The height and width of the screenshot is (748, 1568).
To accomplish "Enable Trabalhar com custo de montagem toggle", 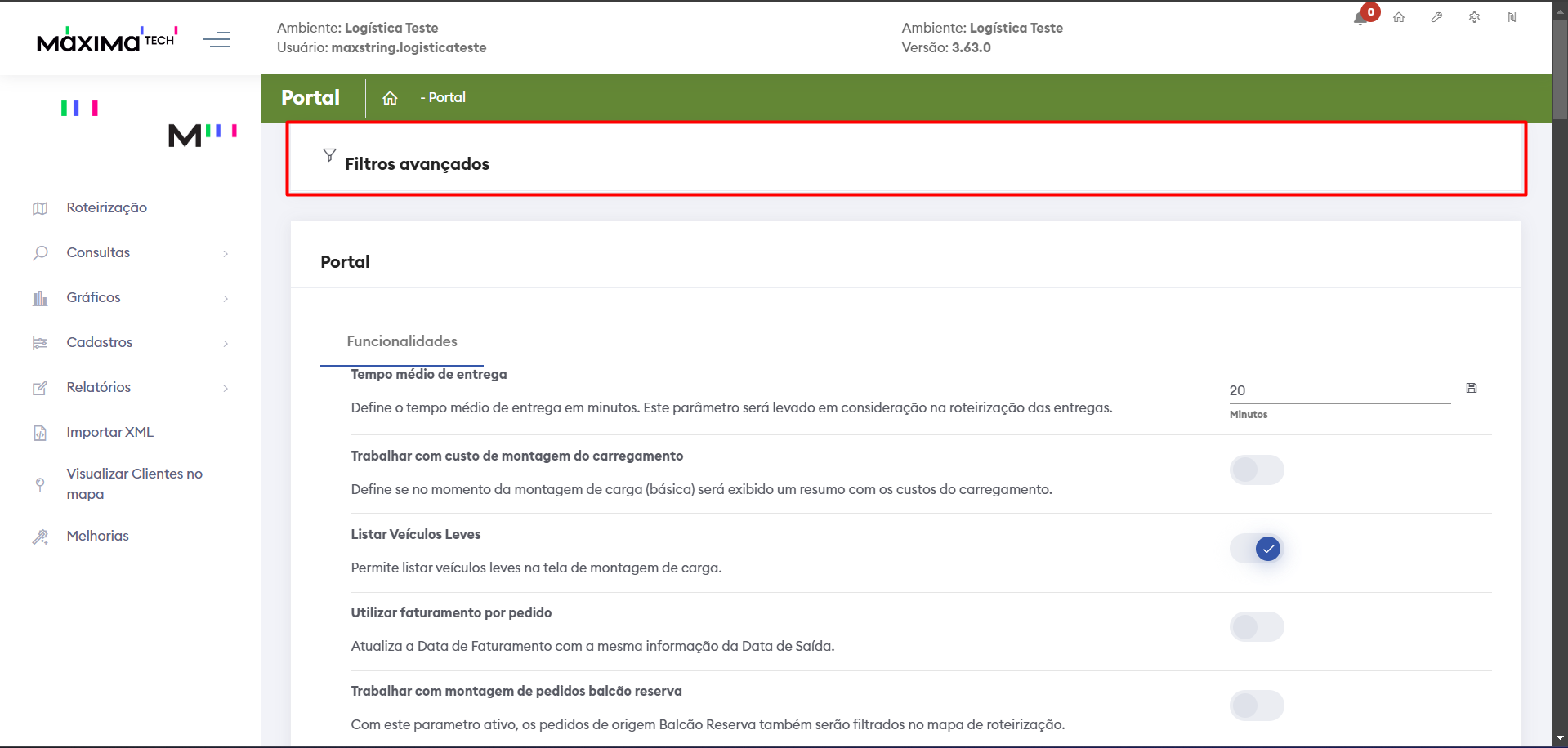I will click(x=1257, y=470).
